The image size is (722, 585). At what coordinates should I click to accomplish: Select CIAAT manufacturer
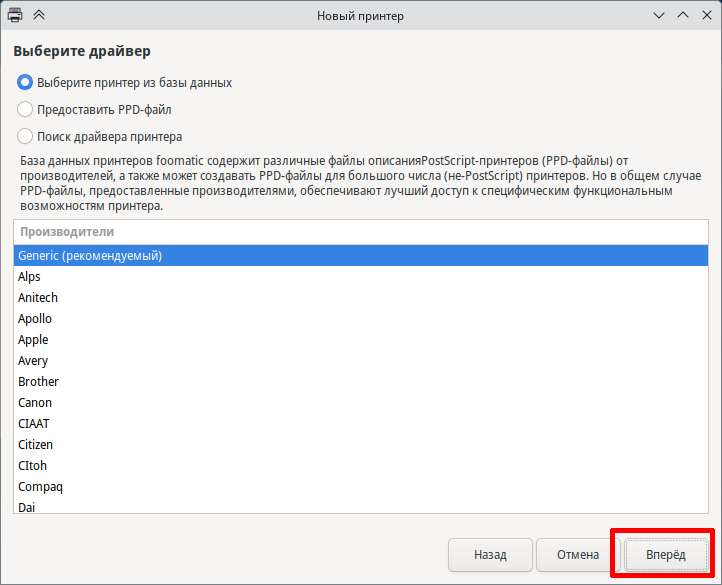pos(361,424)
